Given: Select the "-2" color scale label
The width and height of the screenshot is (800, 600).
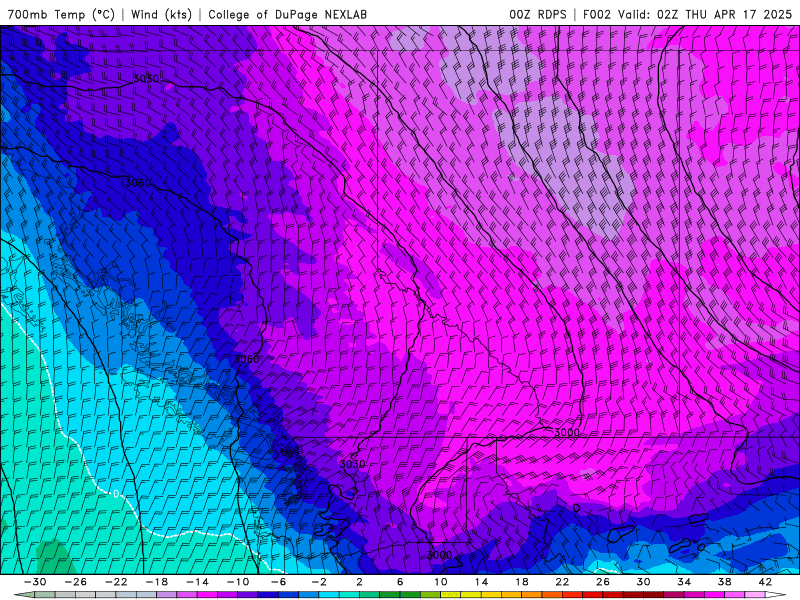Looking at the screenshot, I should coord(319,582).
